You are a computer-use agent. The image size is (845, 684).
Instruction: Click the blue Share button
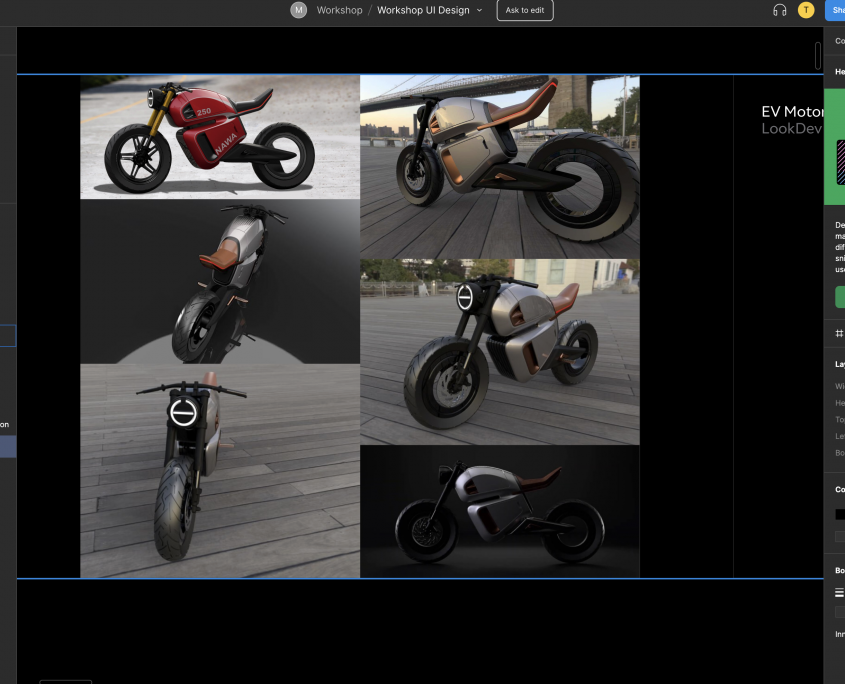[x=836, y=10]
